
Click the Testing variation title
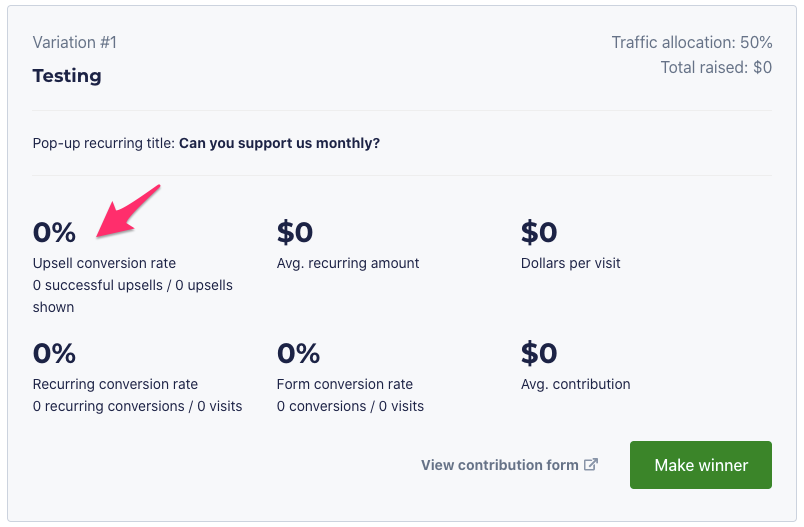[67, 75]
